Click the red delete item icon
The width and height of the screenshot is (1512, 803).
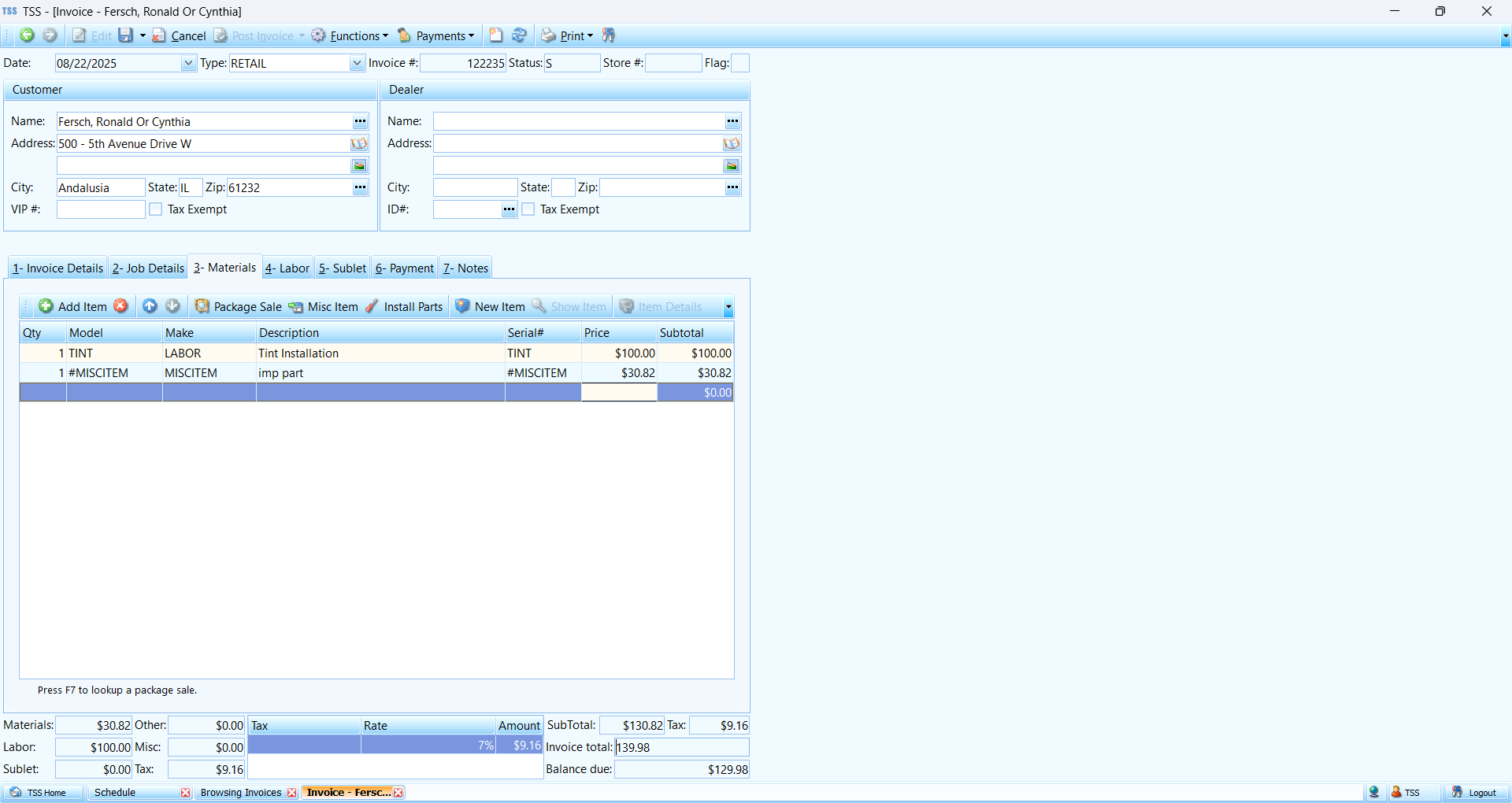(x=120, y=306)
